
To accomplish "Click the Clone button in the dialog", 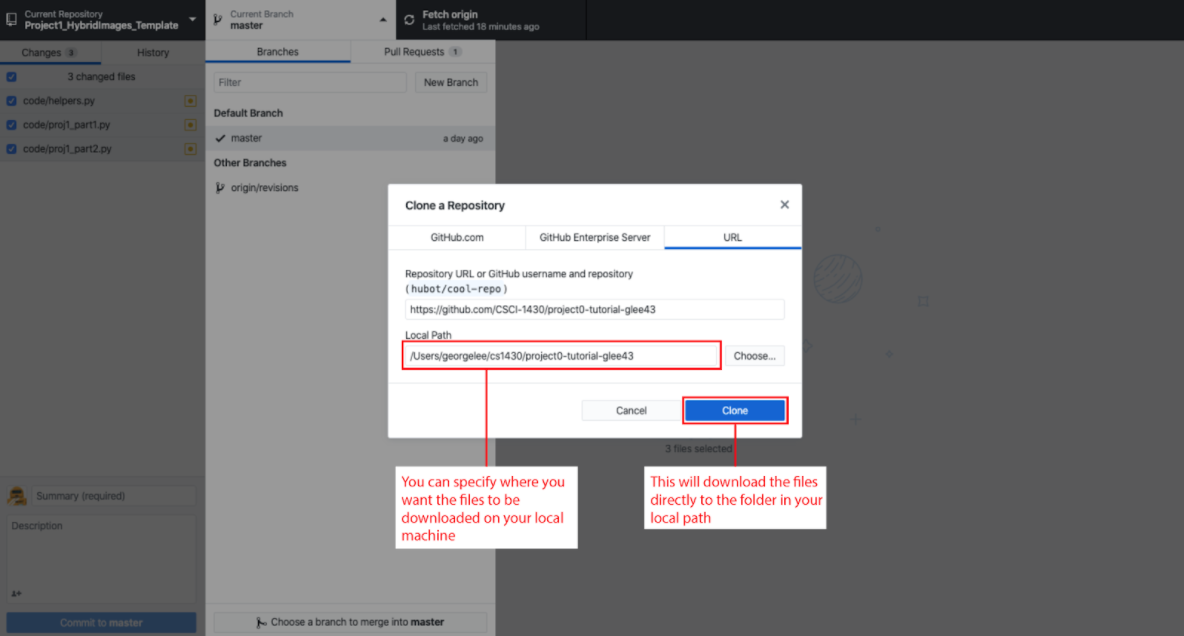I will pyautogui.click(x=735, y=410).
